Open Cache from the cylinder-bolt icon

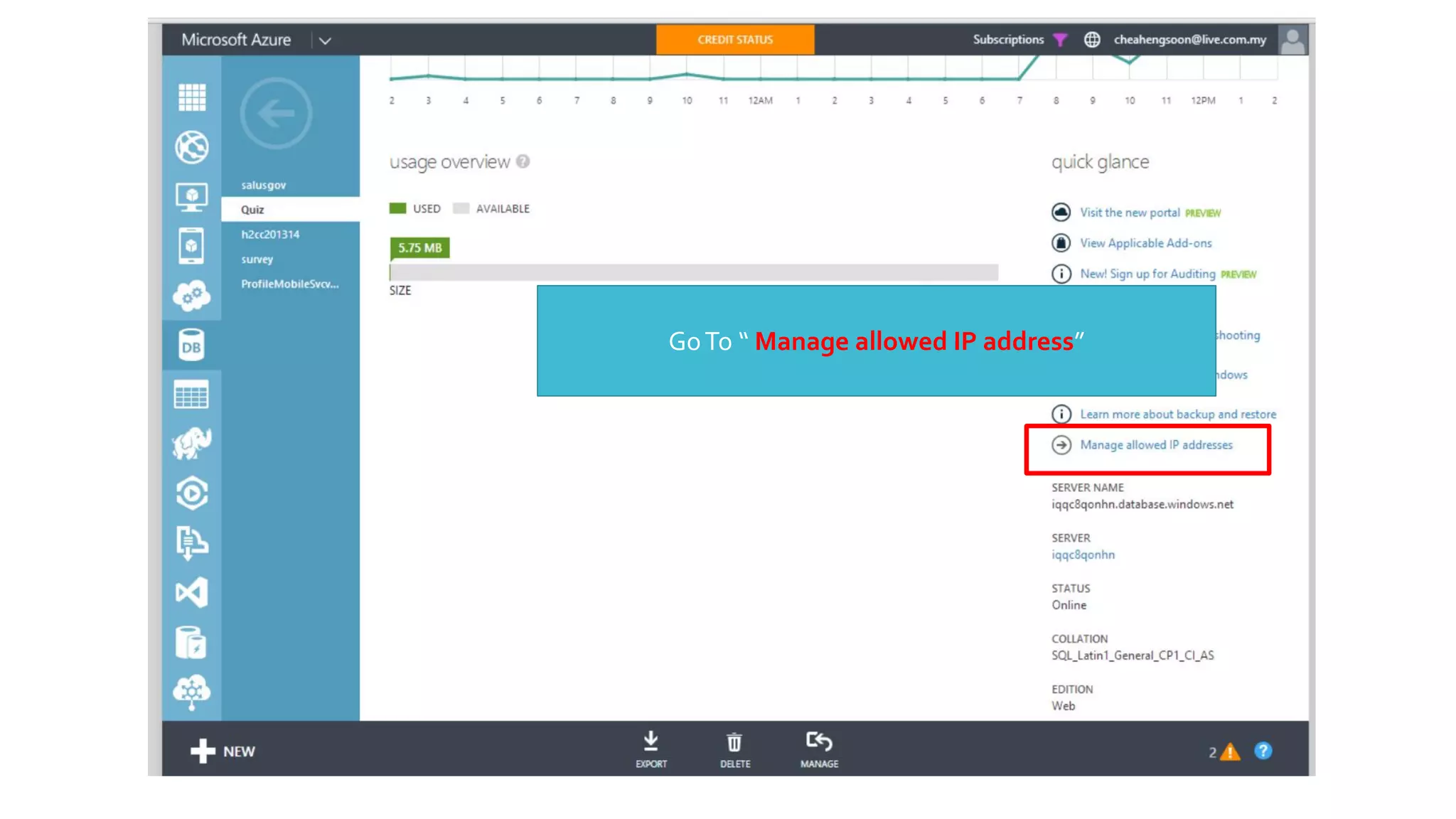pos(191,642)
